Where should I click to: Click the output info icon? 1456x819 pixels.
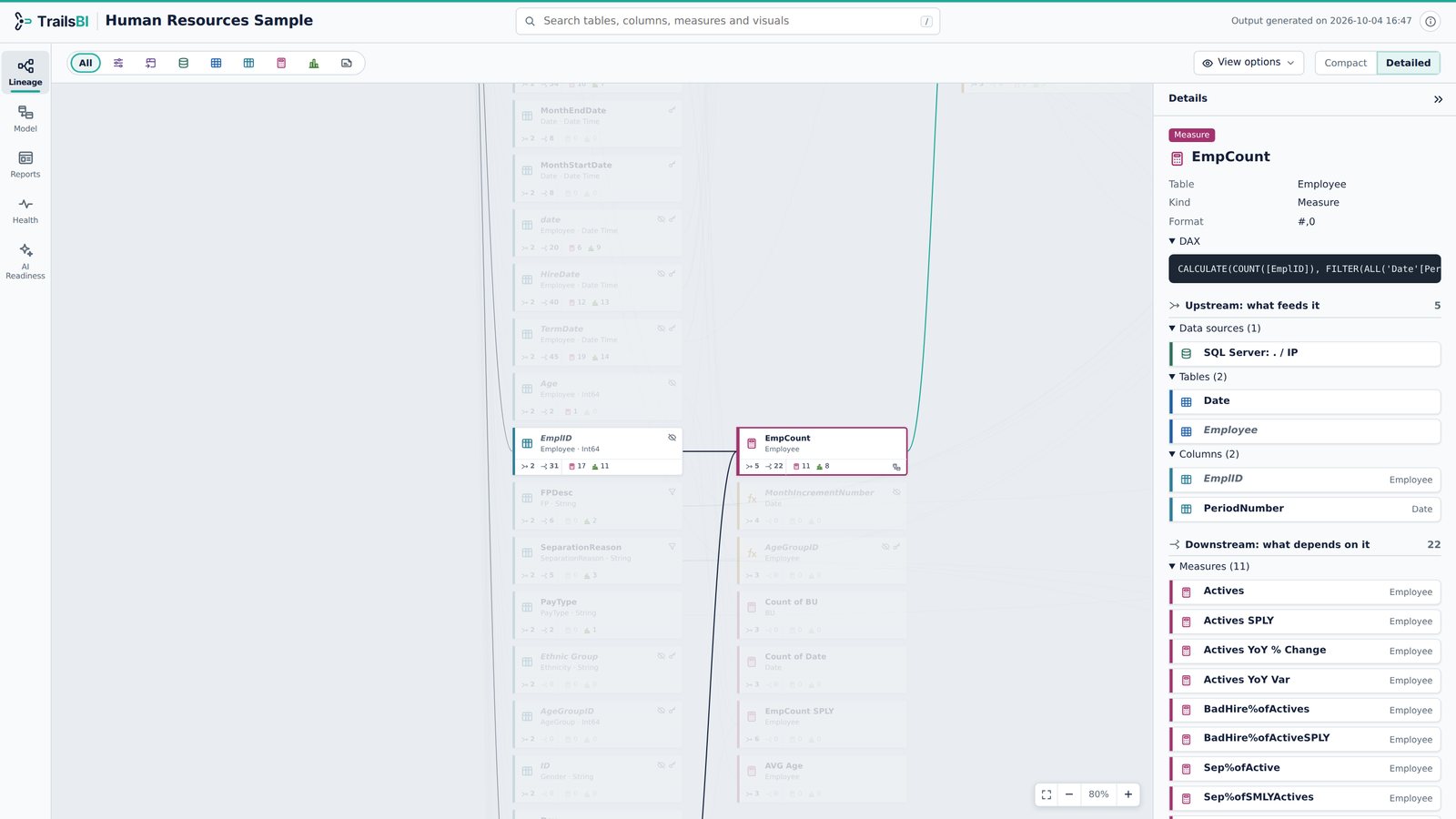[x=1431, y=21]
